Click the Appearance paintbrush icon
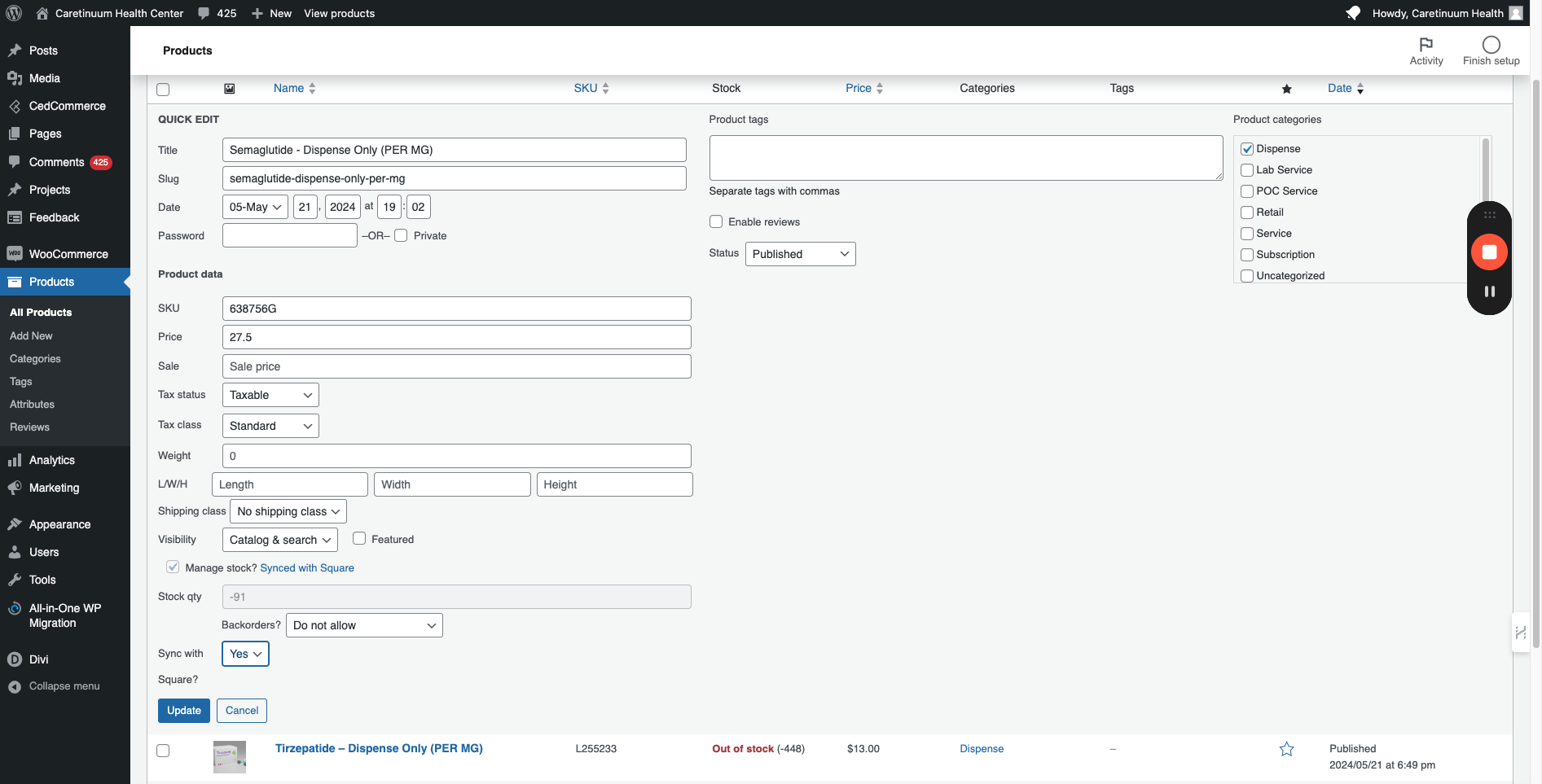 click(15, 524)
